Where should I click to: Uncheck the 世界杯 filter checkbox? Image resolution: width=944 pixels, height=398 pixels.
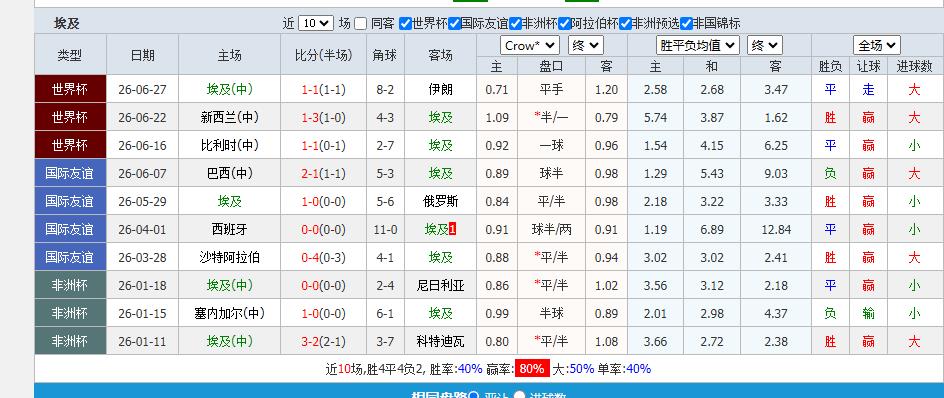click(x=405, y=23)
